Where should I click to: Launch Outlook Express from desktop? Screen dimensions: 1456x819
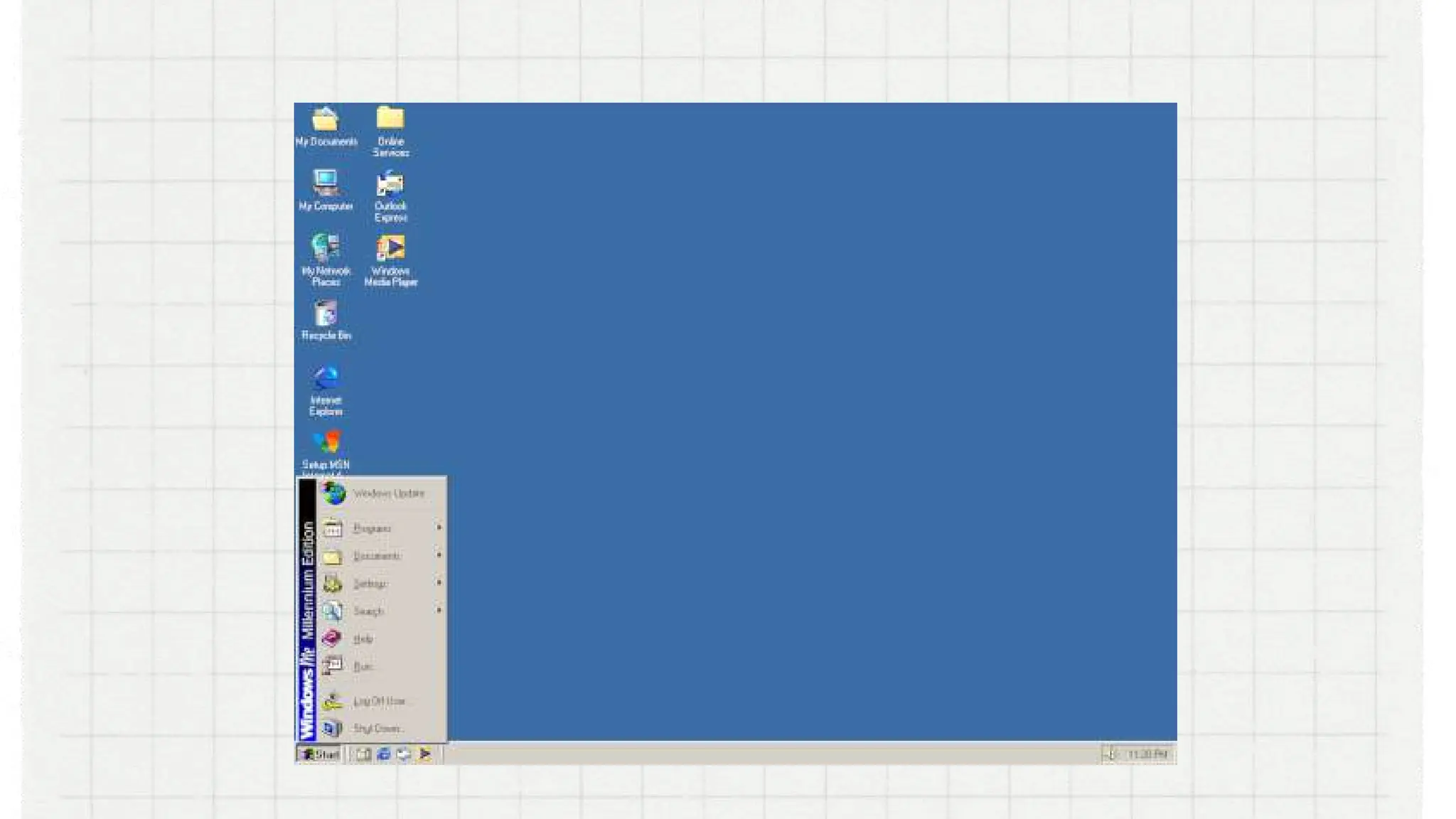[x=390, y=185]
